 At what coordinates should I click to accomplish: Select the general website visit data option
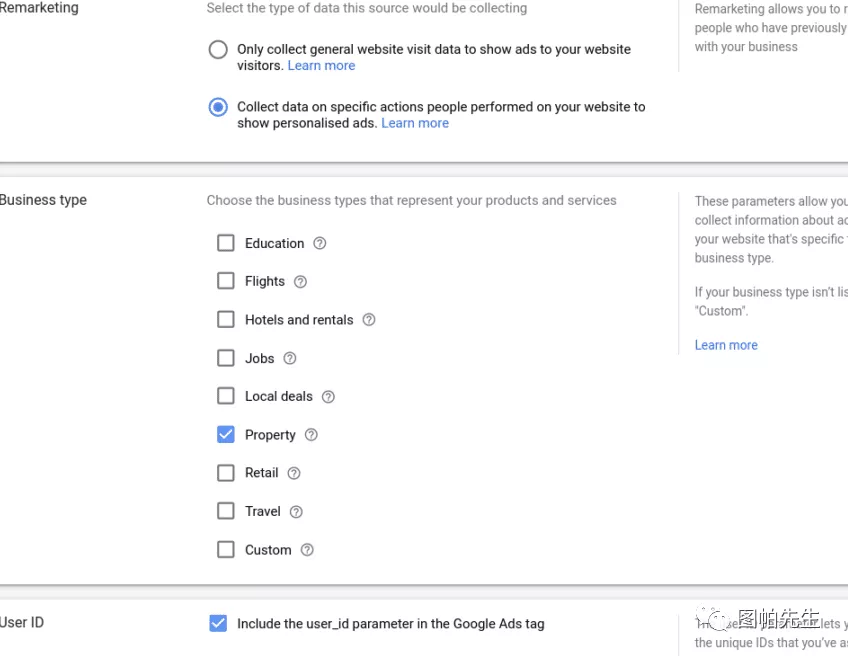218,50
